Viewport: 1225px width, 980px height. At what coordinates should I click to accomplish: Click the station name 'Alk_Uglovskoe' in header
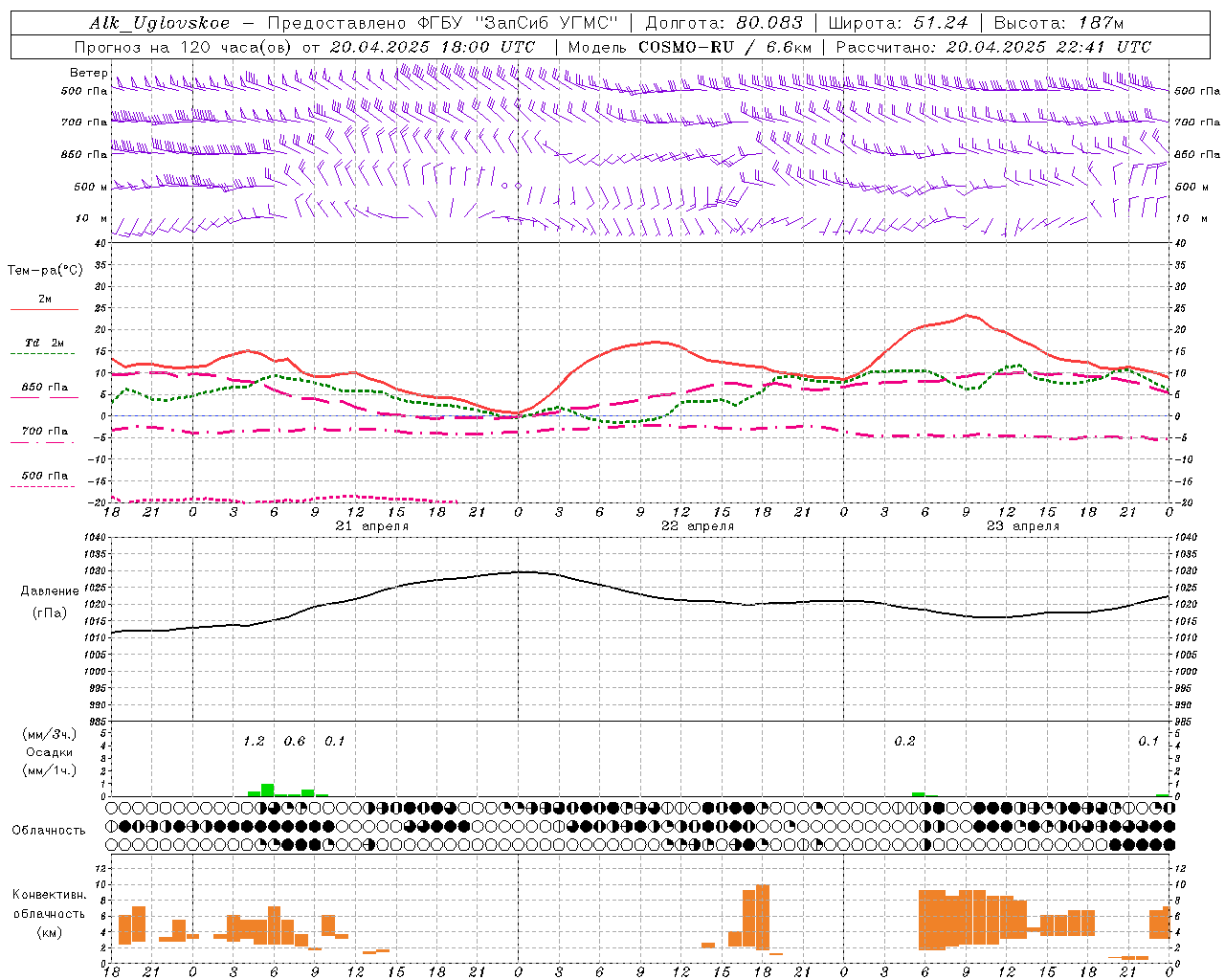click(160, 24)
